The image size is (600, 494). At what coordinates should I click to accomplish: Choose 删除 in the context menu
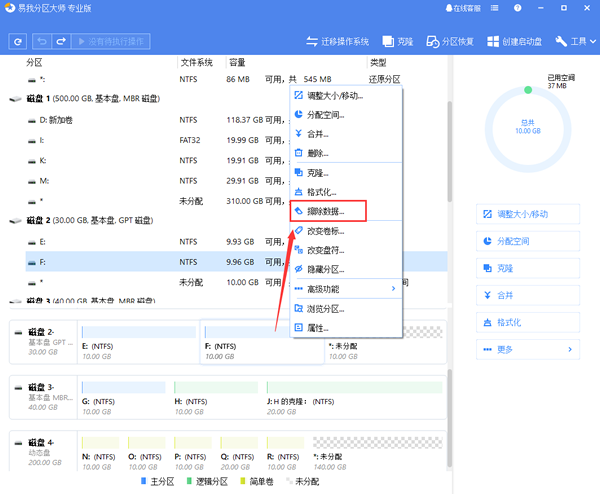[346, 153]
